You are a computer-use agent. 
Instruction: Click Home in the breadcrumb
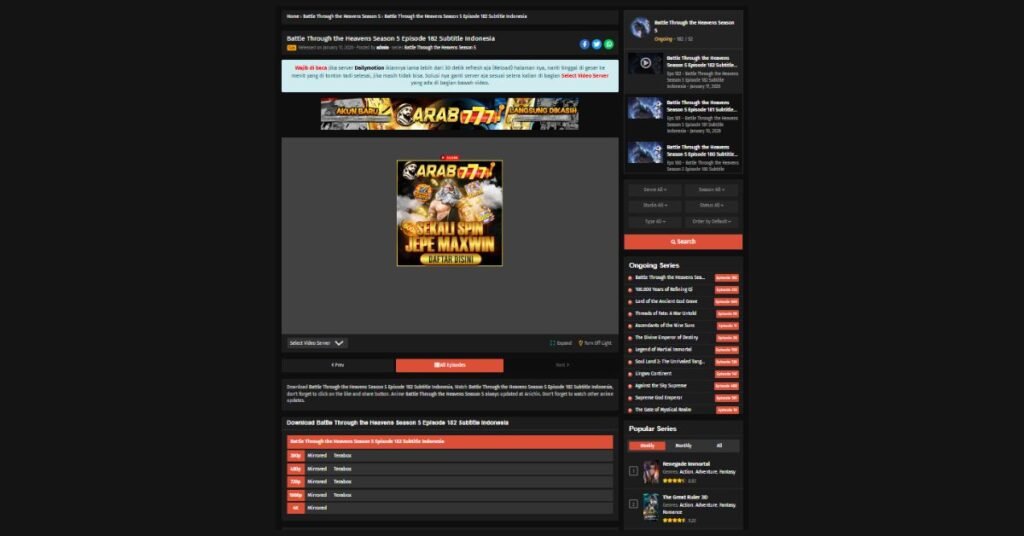pos(292,17)
